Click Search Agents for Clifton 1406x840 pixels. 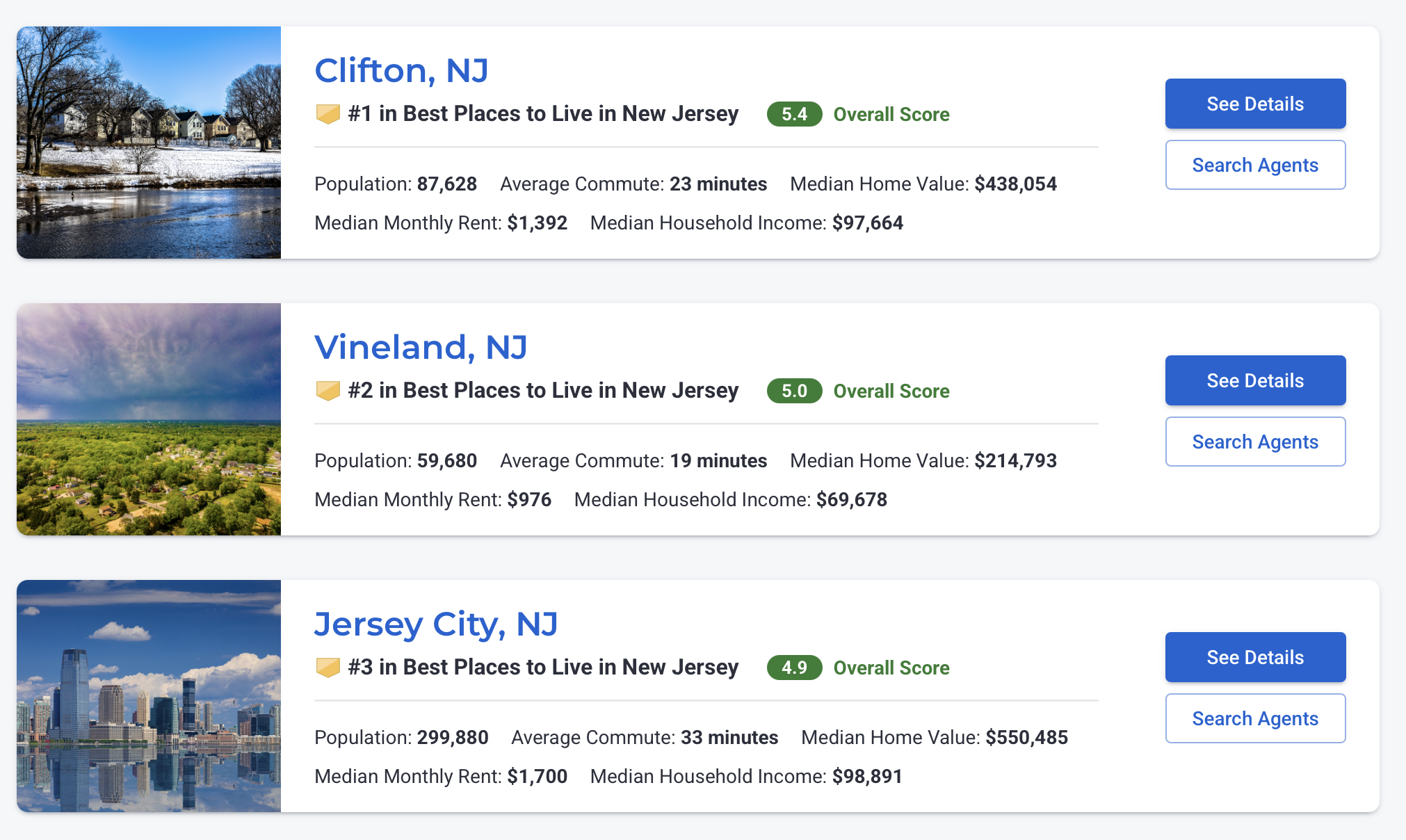click(1255, 165)
